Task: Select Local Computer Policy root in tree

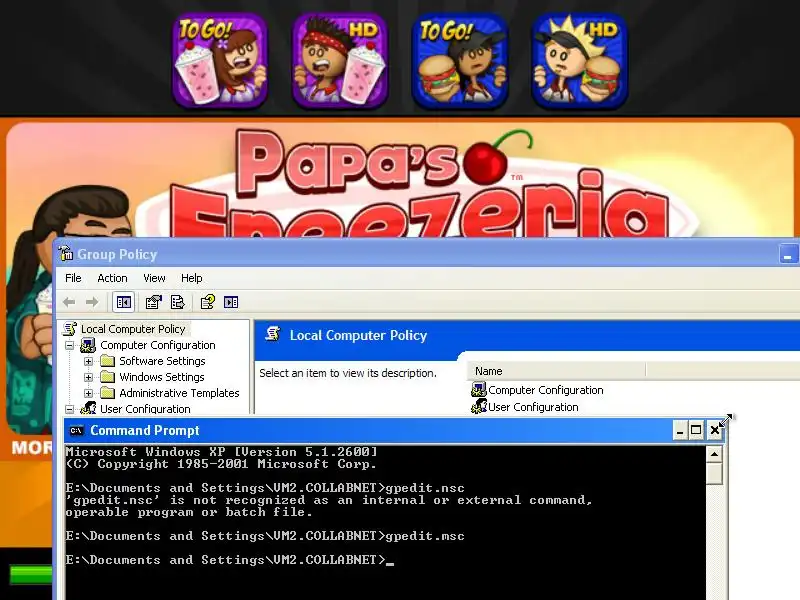Action: point(133,329)
